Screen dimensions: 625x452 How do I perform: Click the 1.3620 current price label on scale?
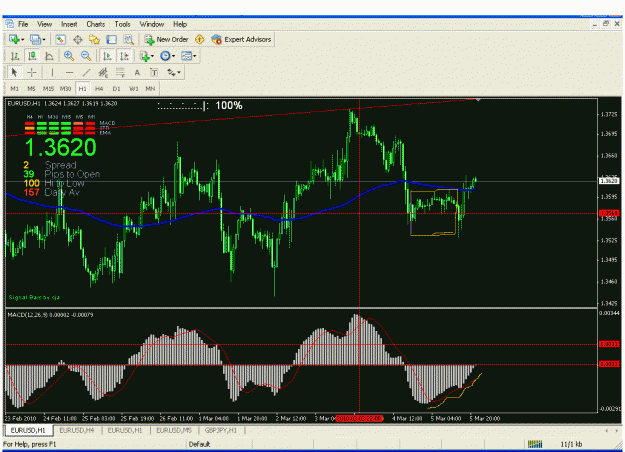tap(609, 181)
